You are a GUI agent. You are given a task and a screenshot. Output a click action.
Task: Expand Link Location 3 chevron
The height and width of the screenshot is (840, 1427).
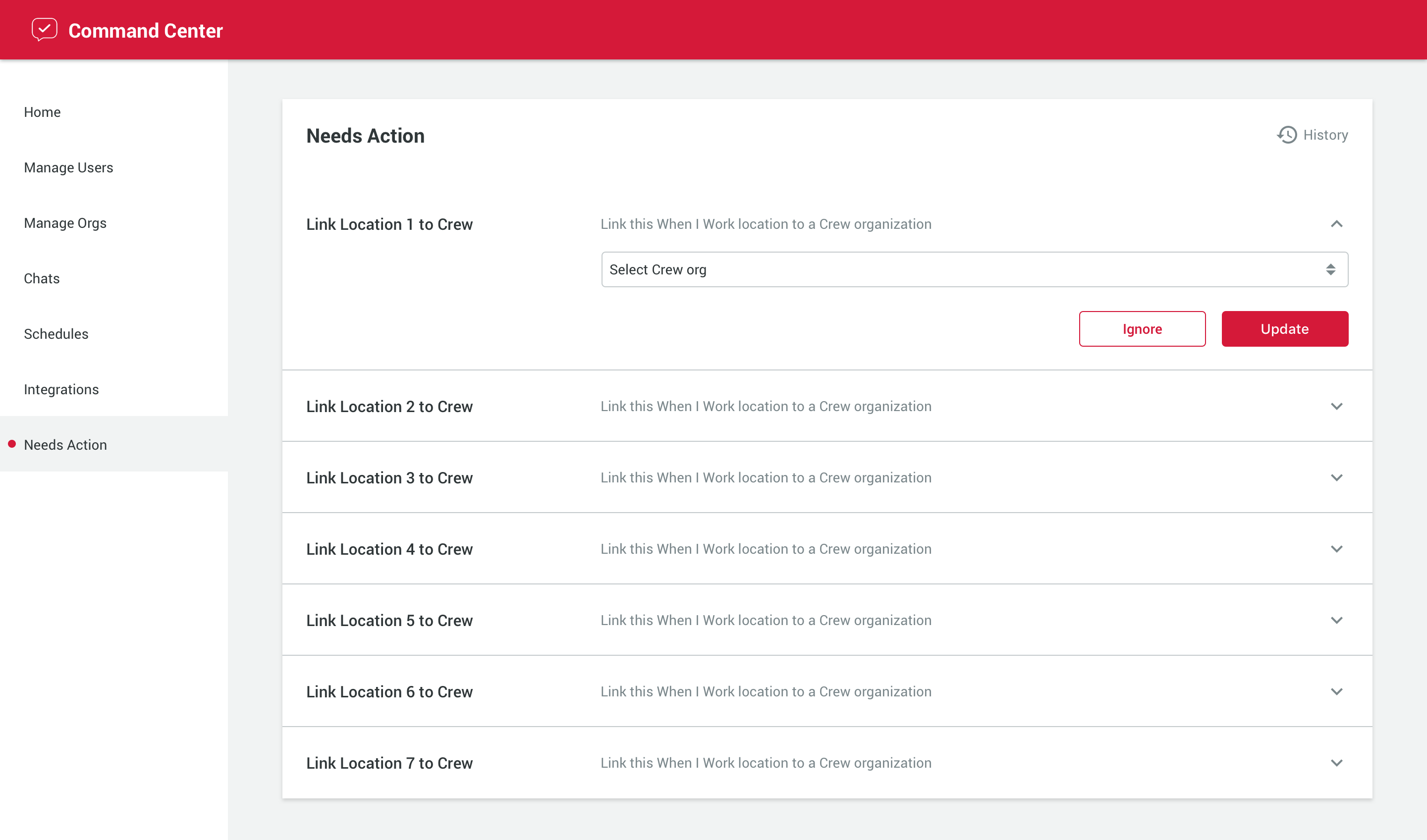1336,478
